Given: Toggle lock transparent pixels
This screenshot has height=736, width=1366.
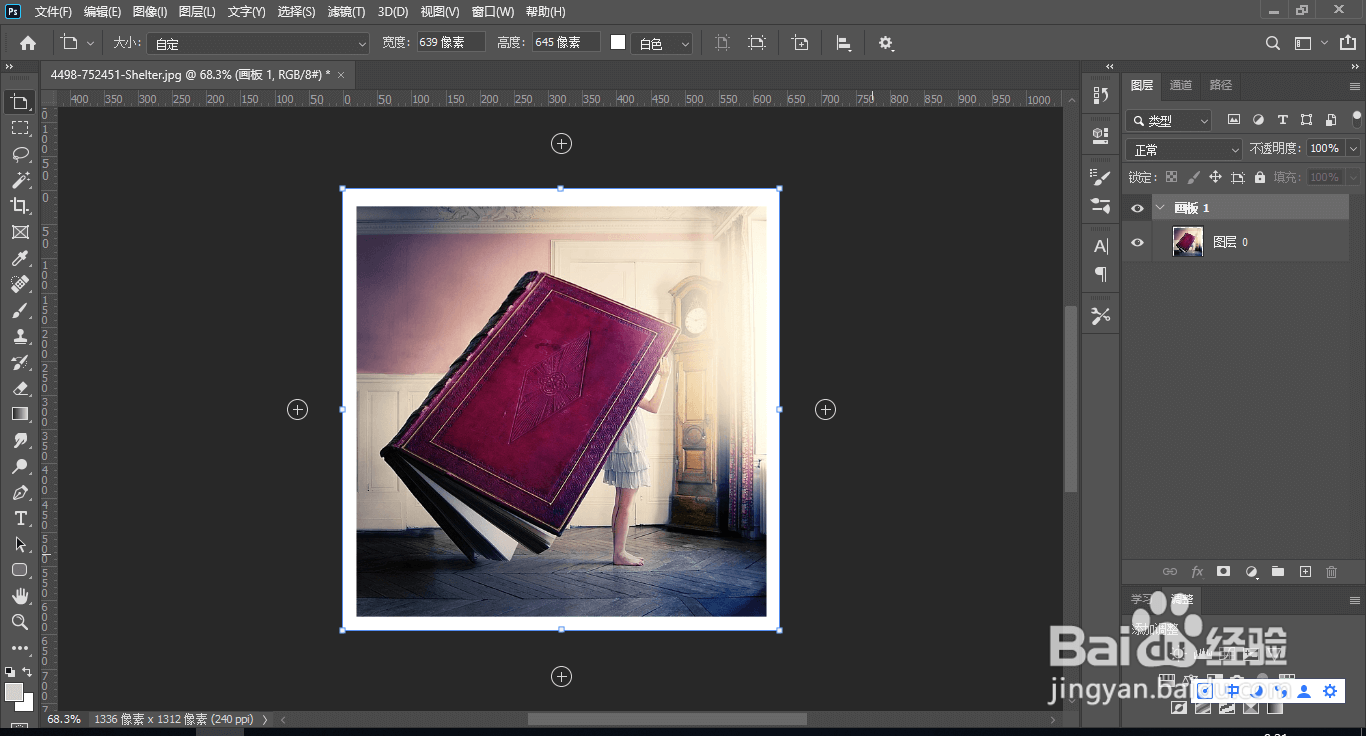Looking at the screenshot, I should [x=1171, y=177].
